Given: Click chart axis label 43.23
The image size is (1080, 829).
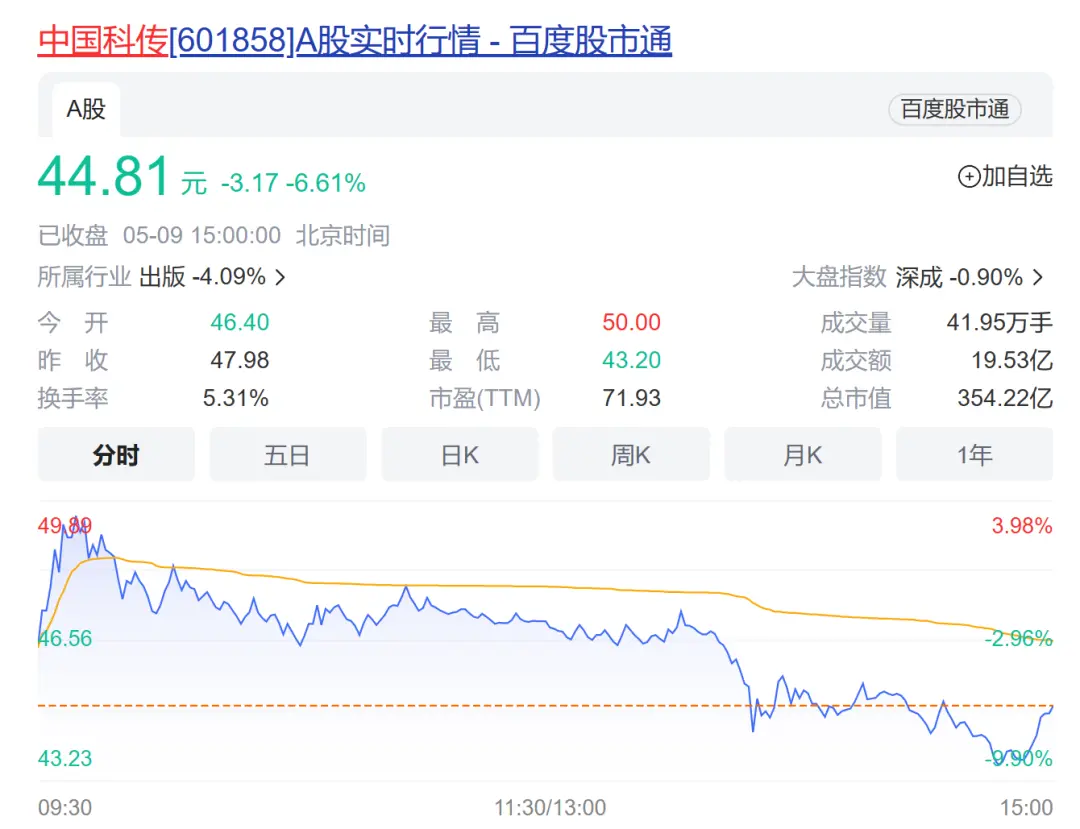Looking at the screenshot, I should pyautogui.click(x=65, y=758).
